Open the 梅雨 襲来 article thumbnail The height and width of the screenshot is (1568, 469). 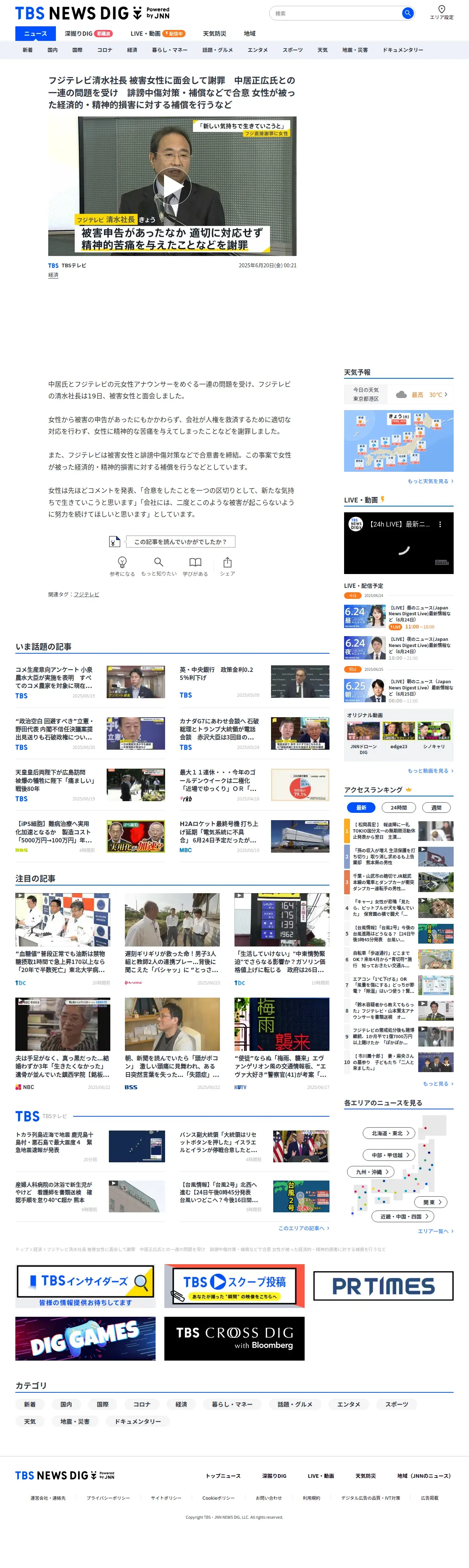[x=281, y=1024]
